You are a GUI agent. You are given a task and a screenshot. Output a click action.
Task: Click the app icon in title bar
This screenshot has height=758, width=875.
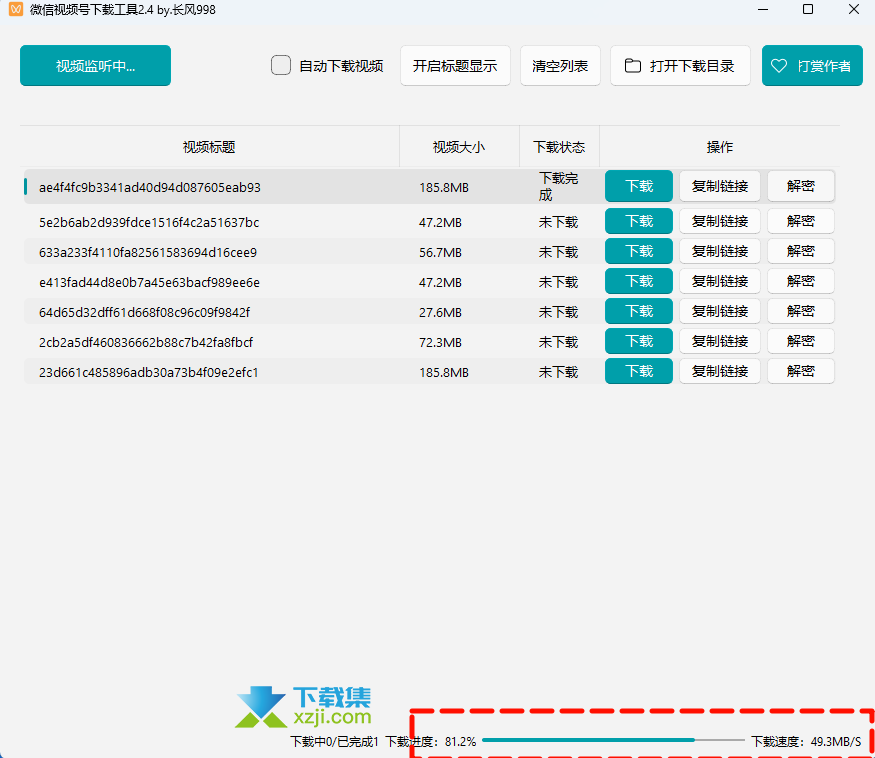coord(16,9)
